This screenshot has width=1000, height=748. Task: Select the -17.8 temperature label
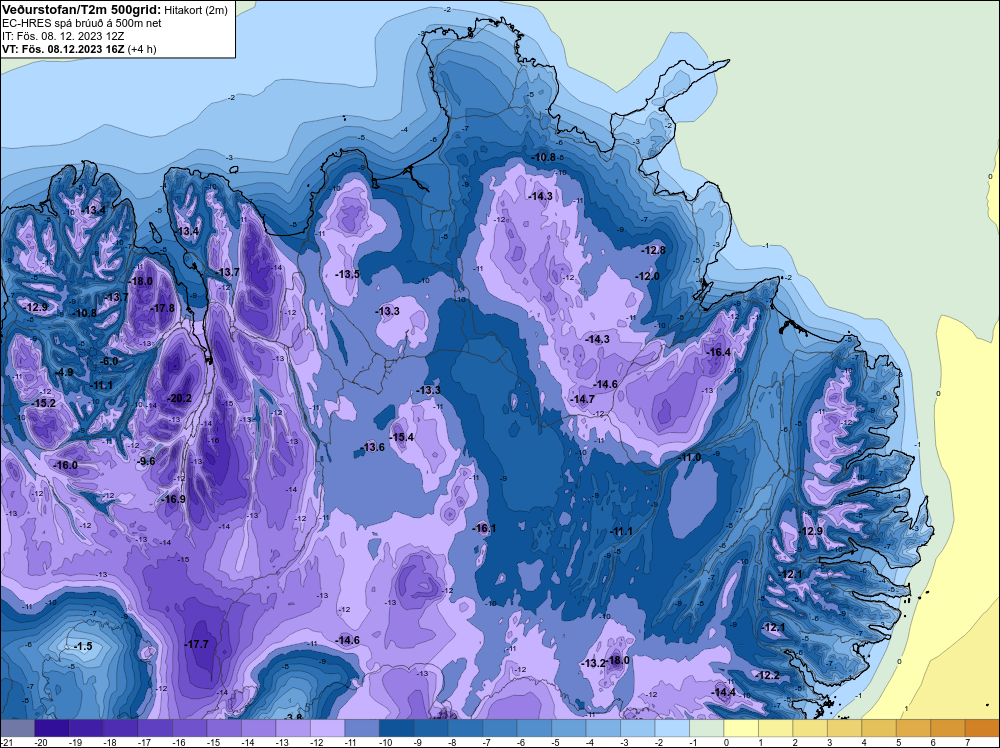coord(162,308)
